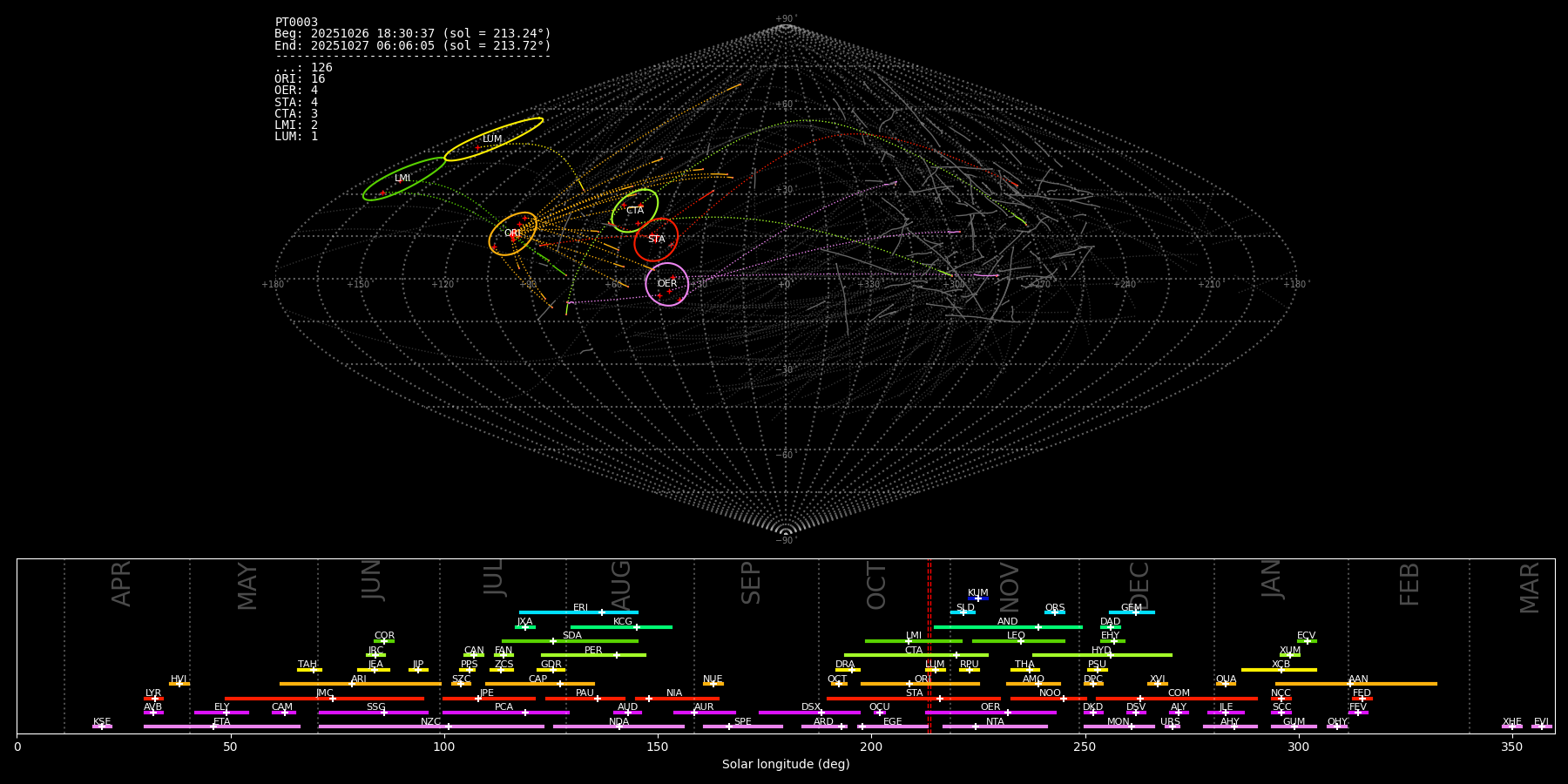This screenshot has height=784, width=1568.
Task: Click the 'NOV' month label
Action: (x=1009, y=588)
